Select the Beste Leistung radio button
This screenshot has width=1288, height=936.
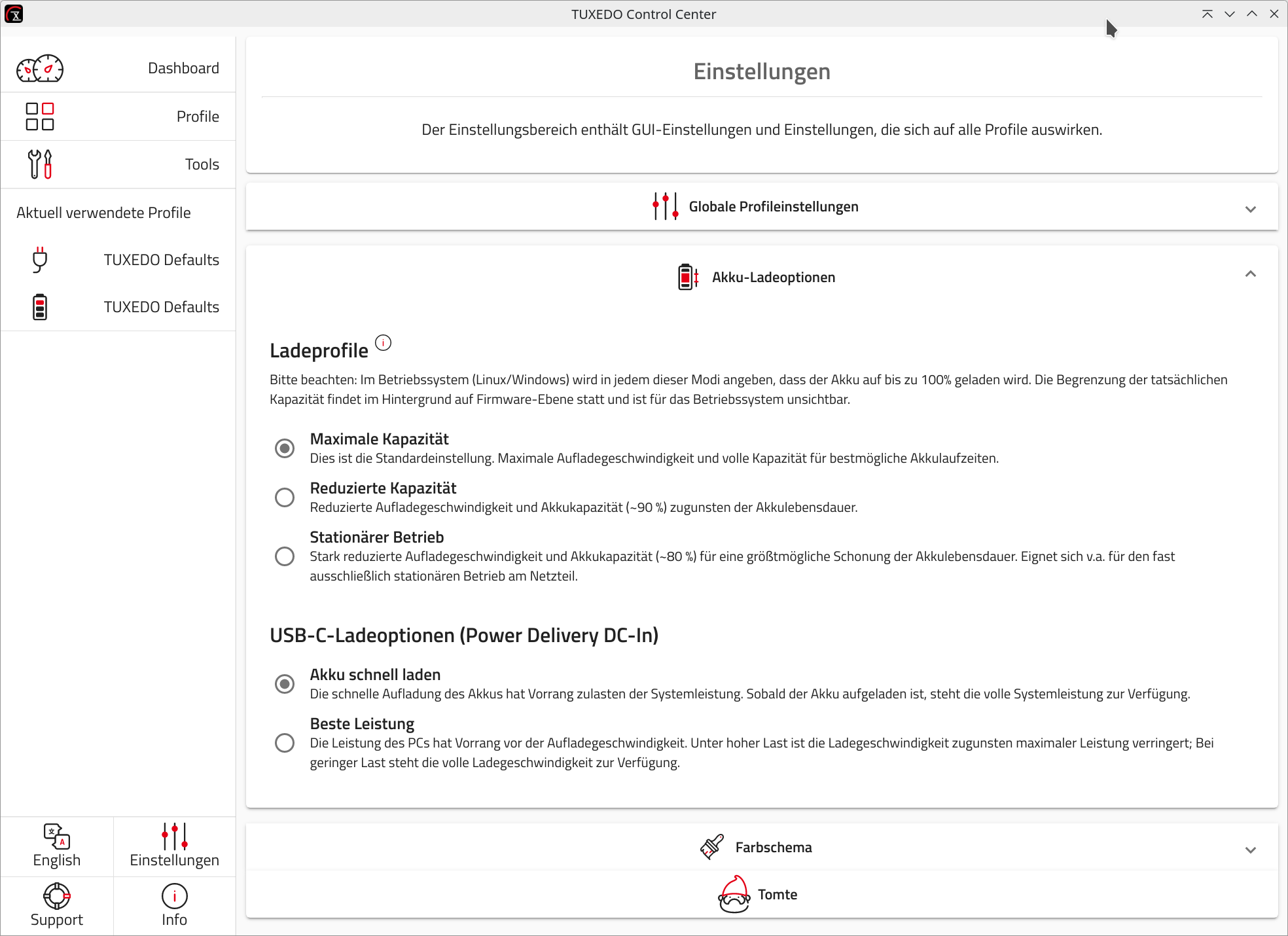click(285, 743)
